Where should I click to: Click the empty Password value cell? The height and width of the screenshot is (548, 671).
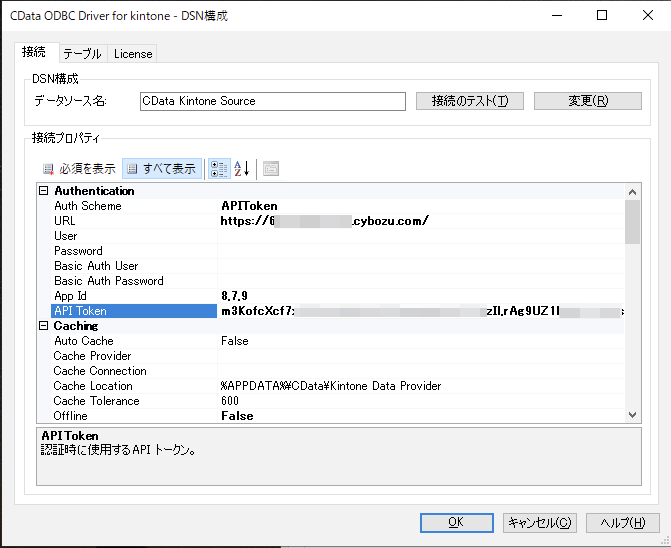click(421, 251)
